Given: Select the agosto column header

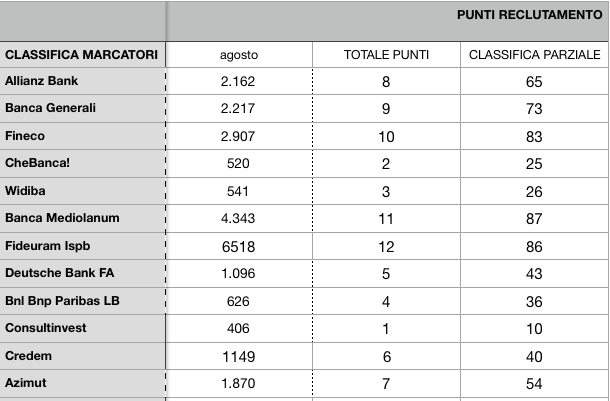Looking at the screenshot, I should (x=239, y=54).
